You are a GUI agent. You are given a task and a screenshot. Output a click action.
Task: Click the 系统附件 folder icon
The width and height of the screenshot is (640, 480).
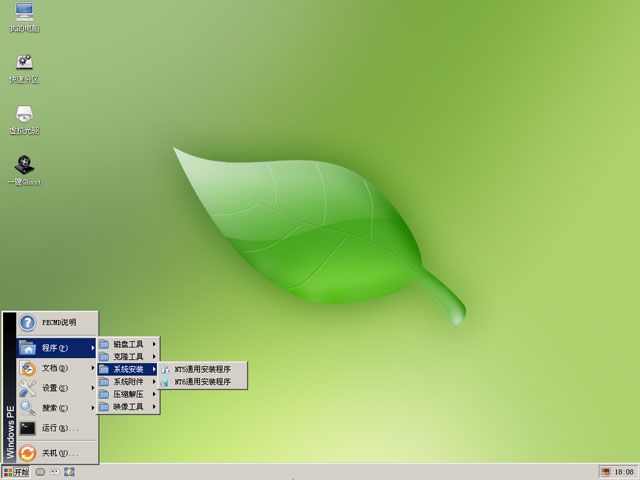tap(104, 382)
